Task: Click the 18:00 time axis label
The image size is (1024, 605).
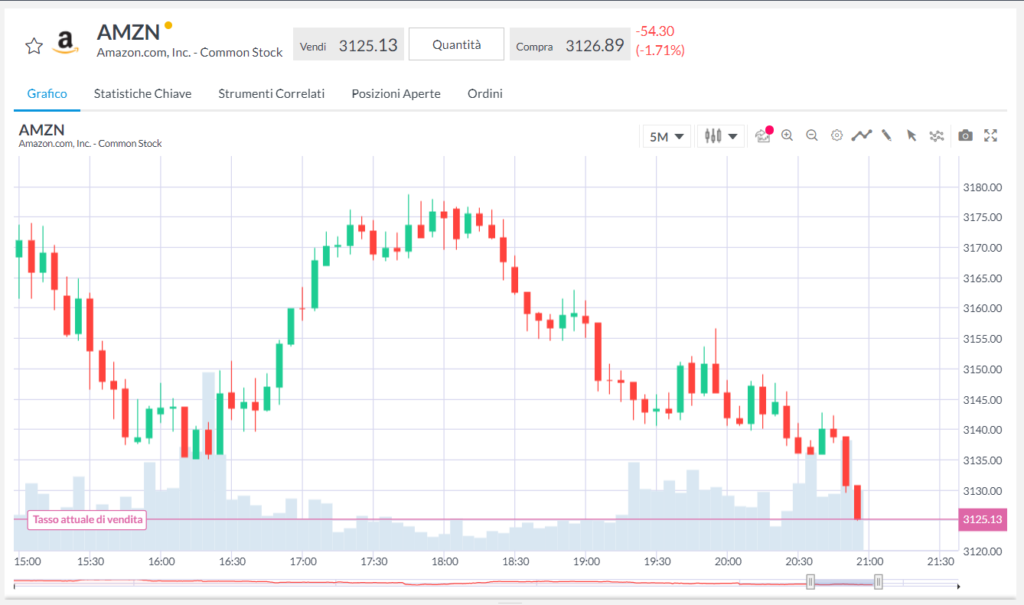Action: pyautogui.click(x=444, y=561)
